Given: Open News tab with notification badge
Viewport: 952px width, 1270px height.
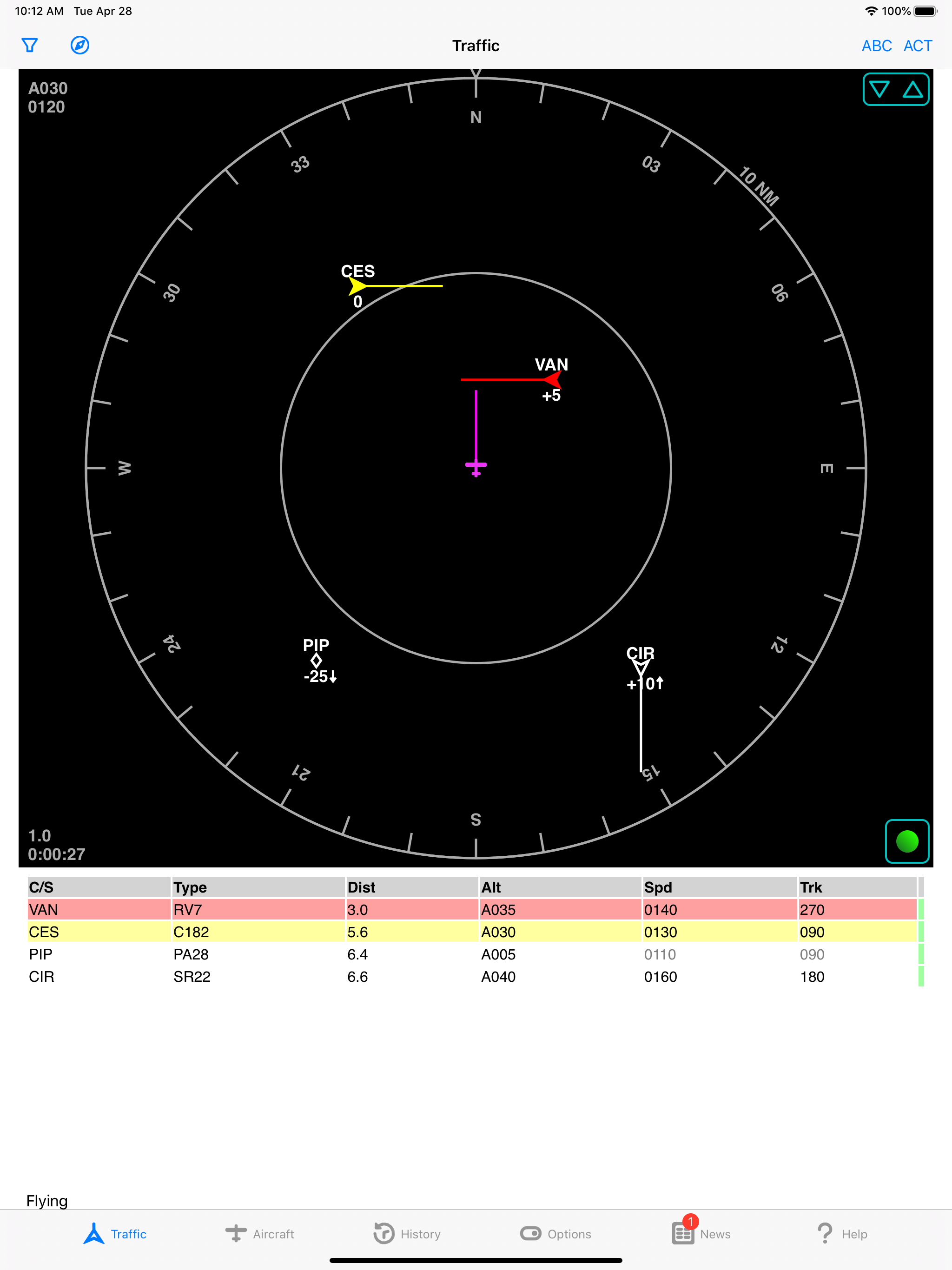Looking at the screenshot, I should [x=701, y=1234].
